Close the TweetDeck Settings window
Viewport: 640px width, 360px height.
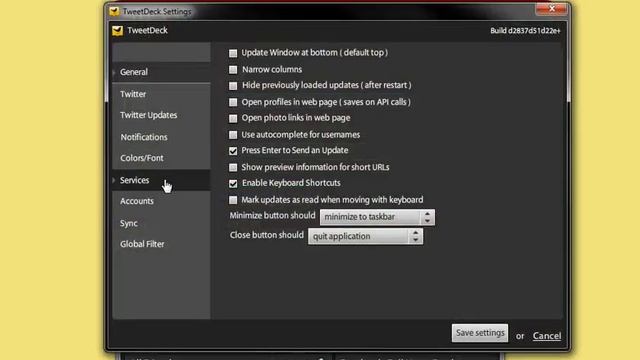(x=552, y=9)
